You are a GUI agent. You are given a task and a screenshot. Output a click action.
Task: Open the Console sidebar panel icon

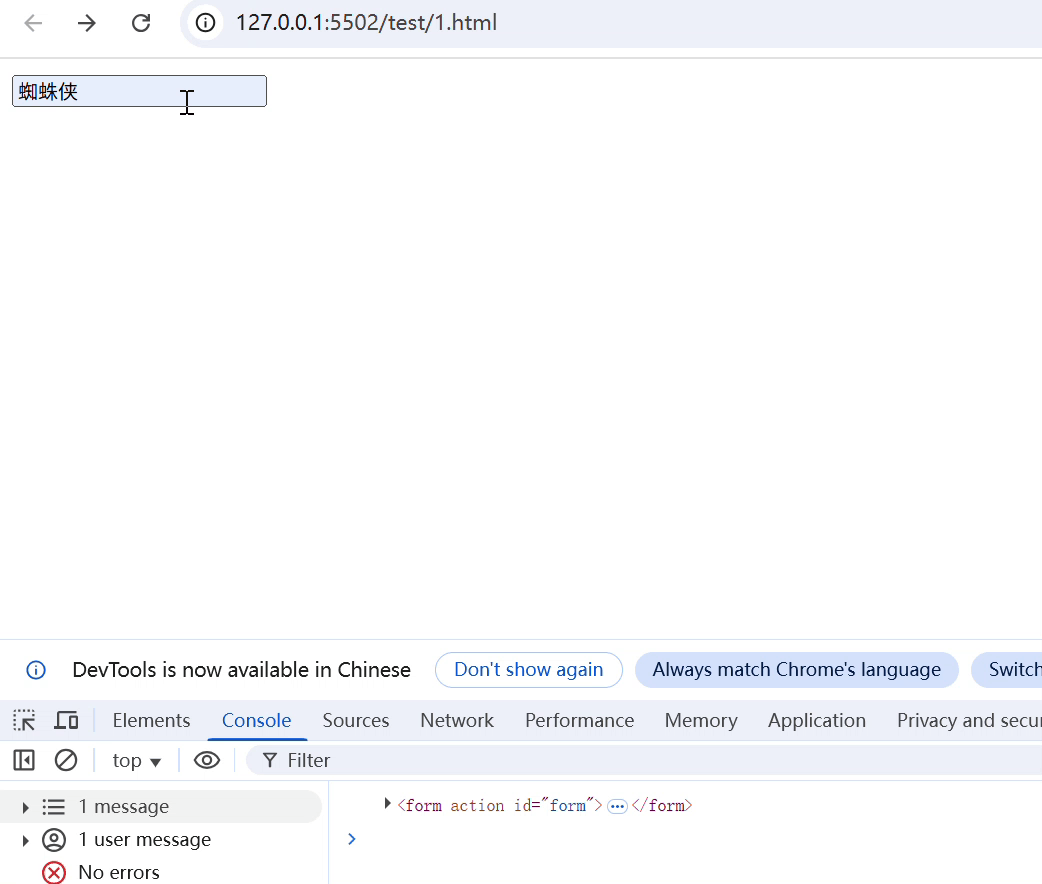point(23,760)
